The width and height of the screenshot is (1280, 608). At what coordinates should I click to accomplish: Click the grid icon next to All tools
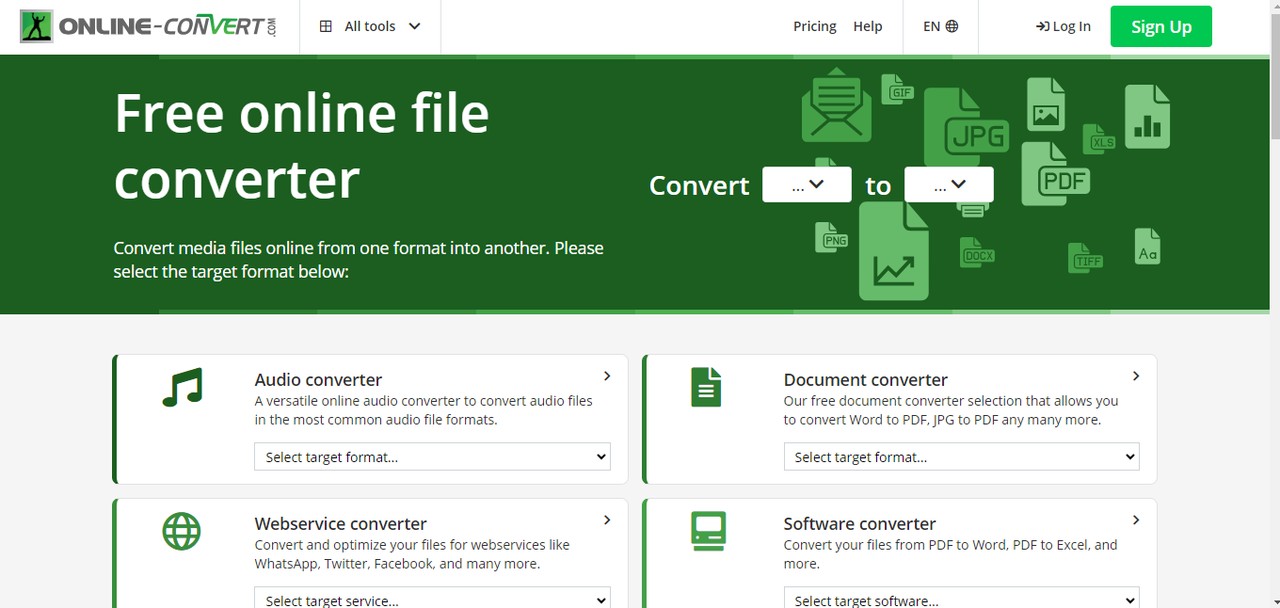325,26
